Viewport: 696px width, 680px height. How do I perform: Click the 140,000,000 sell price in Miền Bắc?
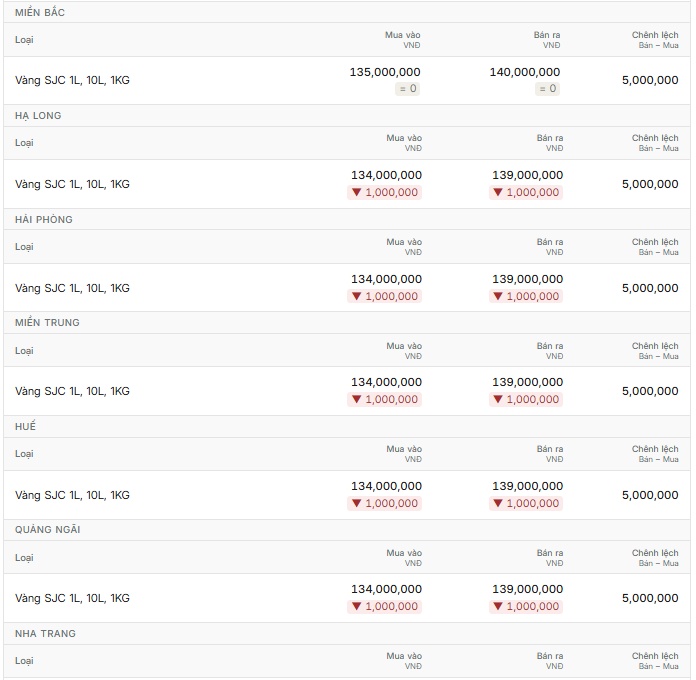[x=525, y=72]
